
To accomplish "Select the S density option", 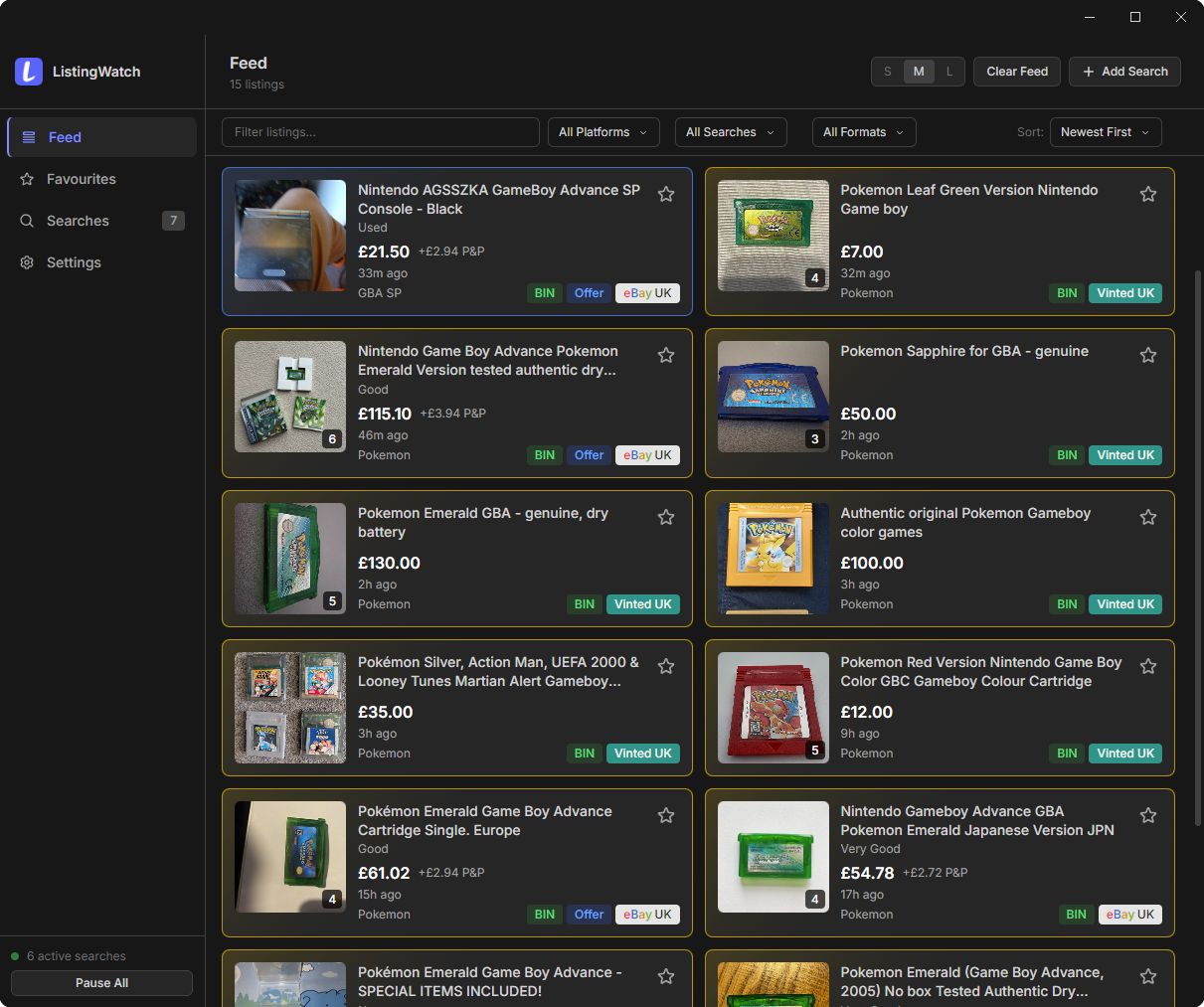I will point(888,72).
